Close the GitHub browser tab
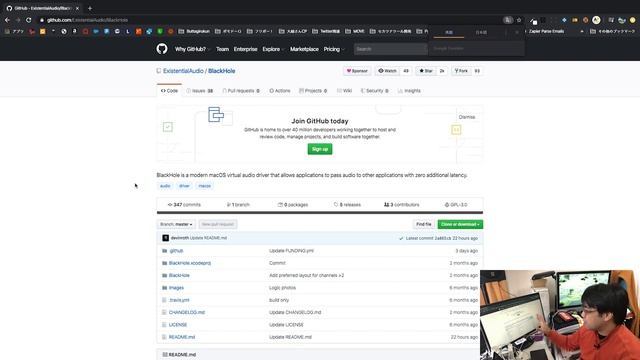640x360 pixels. (x=77, y=8)
